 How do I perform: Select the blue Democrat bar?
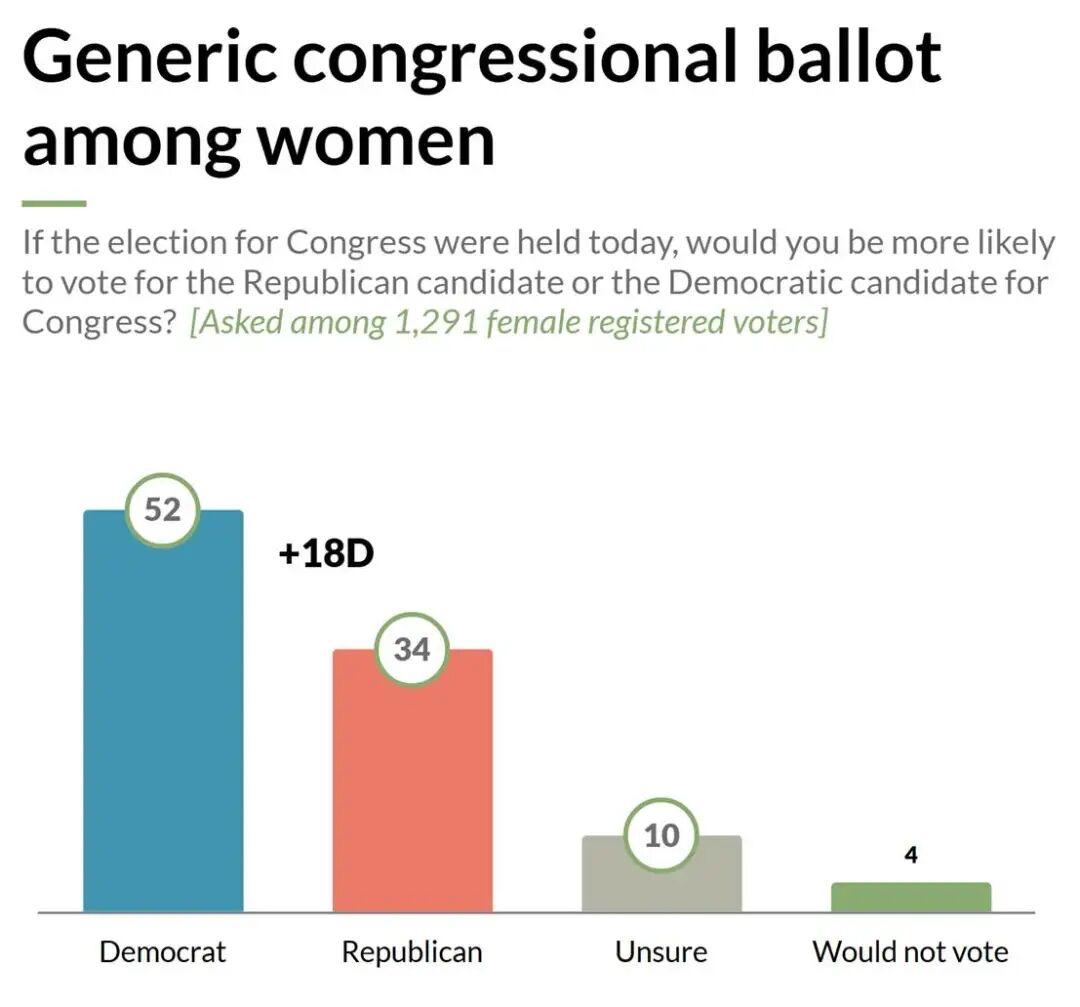[x=163, y=711]
